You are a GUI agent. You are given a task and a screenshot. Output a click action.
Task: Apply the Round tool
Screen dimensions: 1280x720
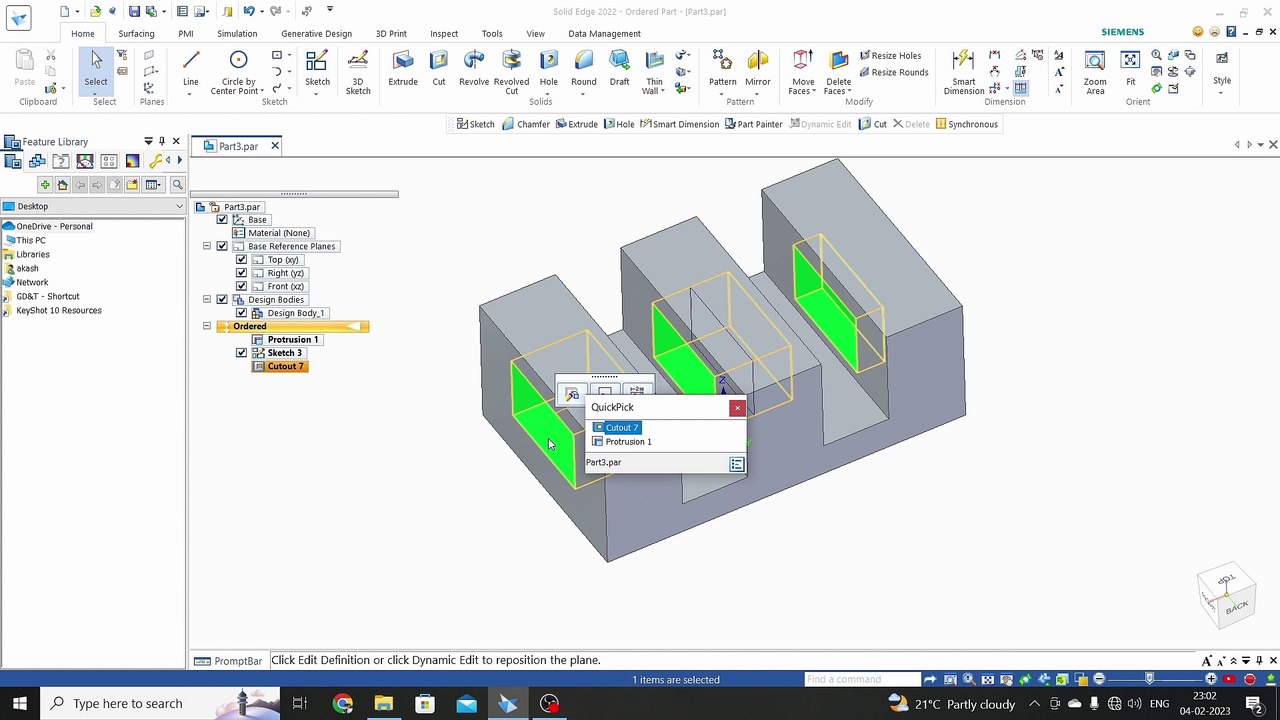click(584, 67)
